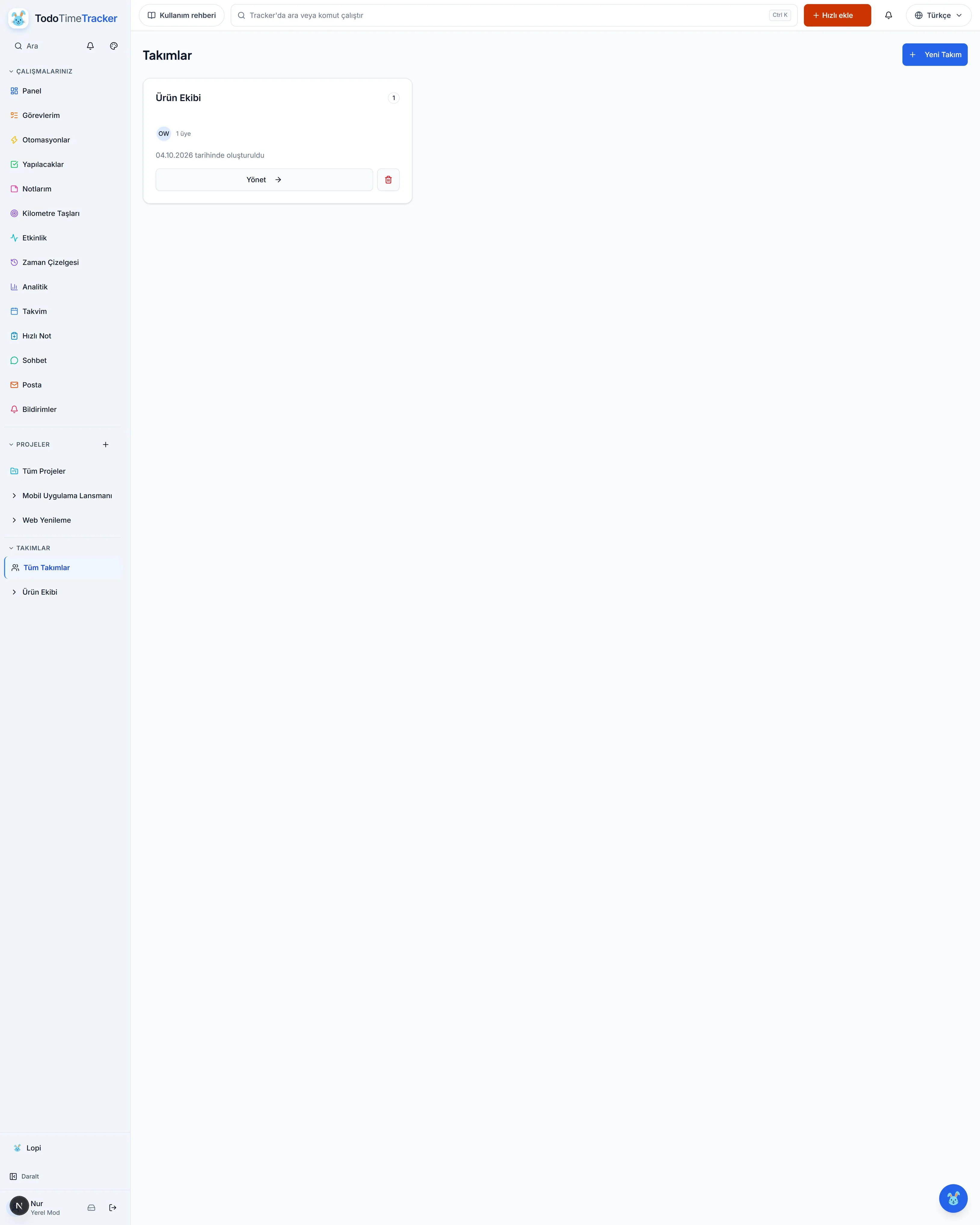Open the Türkçe language dropdown
This screenshot has height=1225, width=980.
pos(939,15)
